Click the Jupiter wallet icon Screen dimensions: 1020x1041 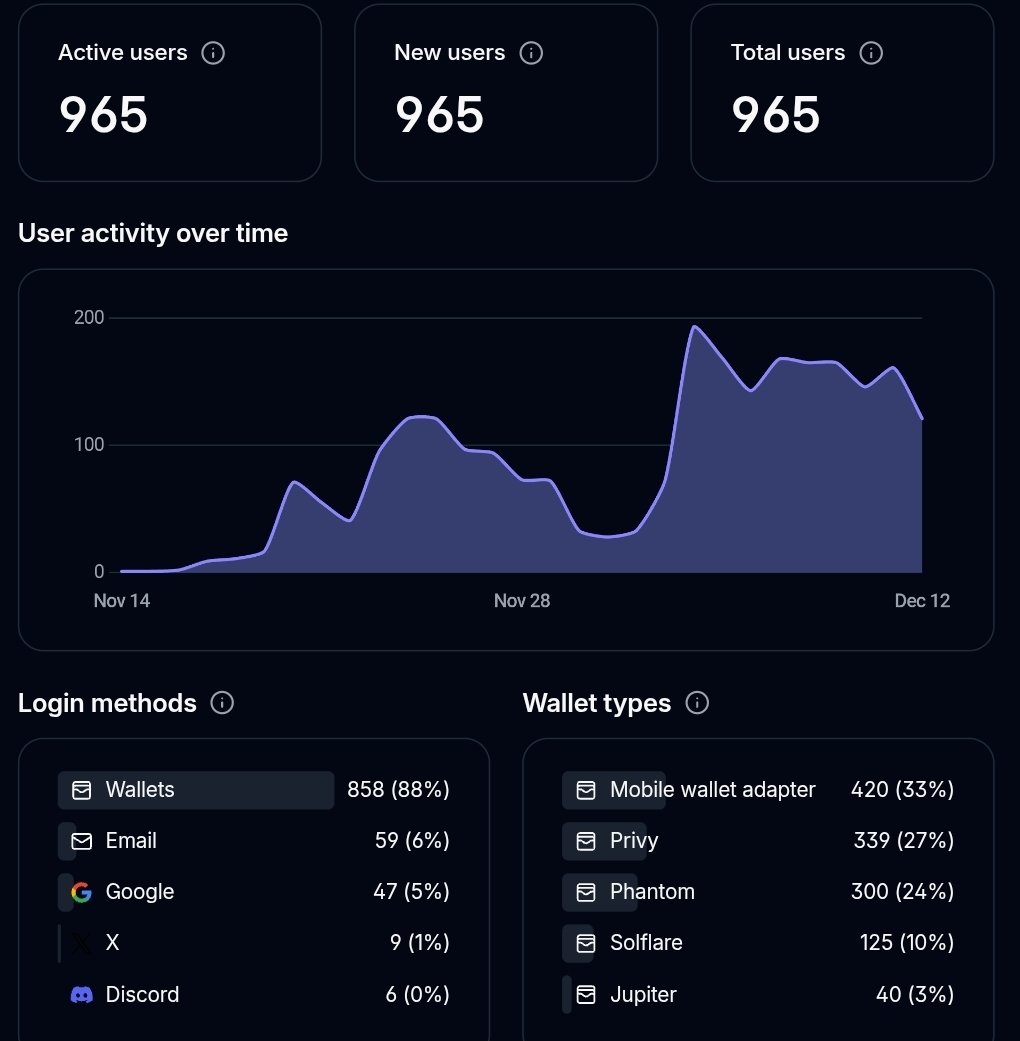point(585,994)
